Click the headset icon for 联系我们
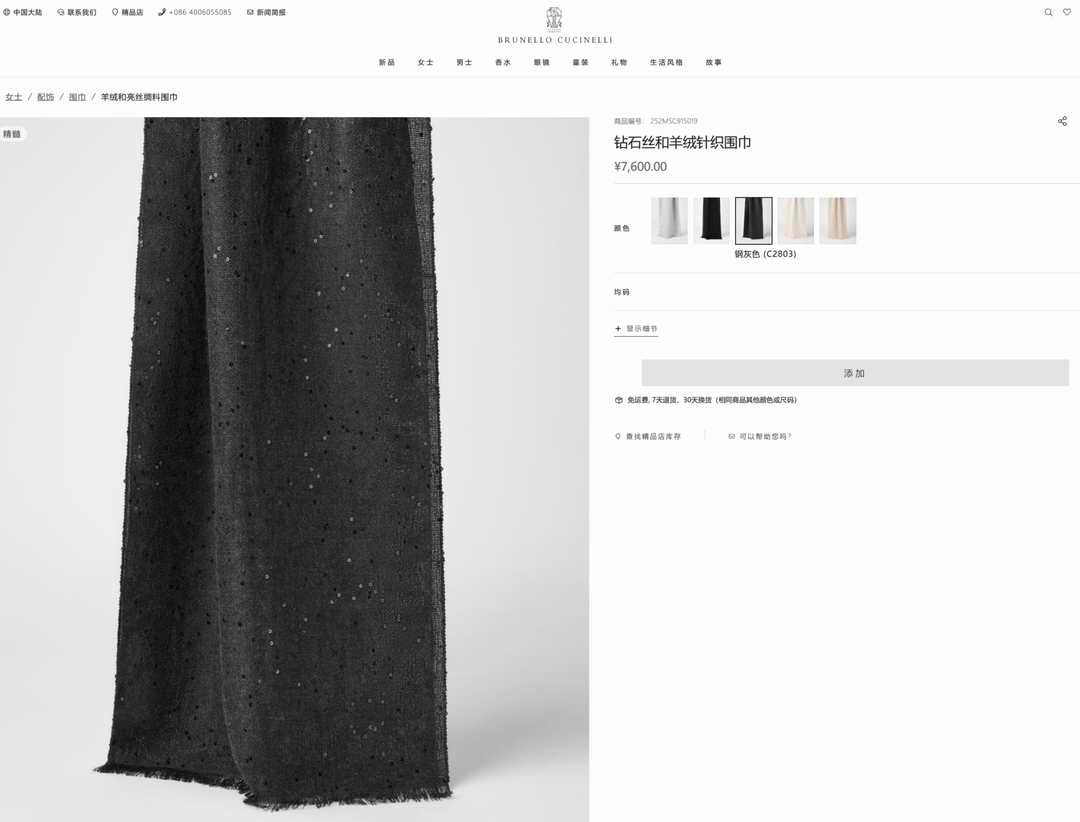 pos(61,12)
